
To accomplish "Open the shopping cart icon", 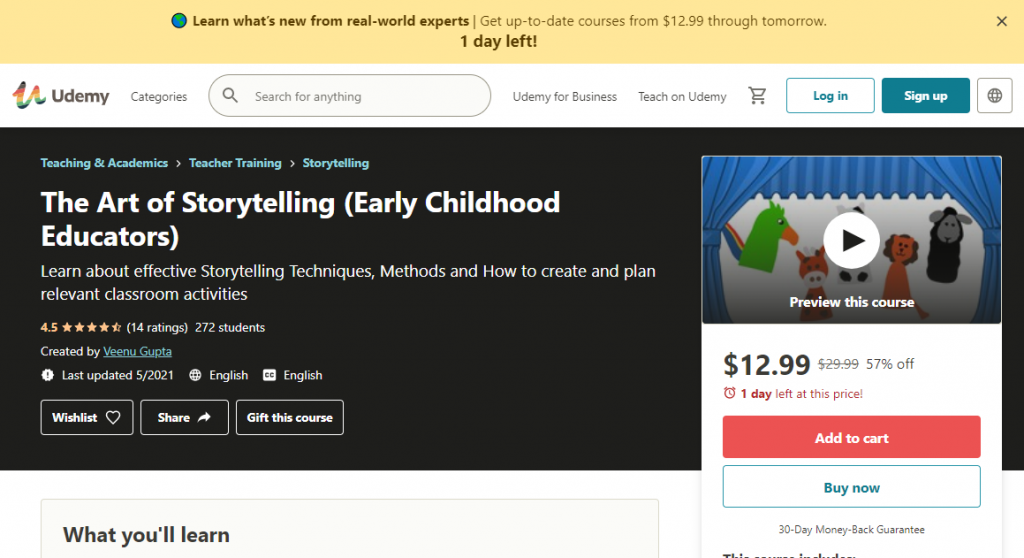I will coord(758,96).
